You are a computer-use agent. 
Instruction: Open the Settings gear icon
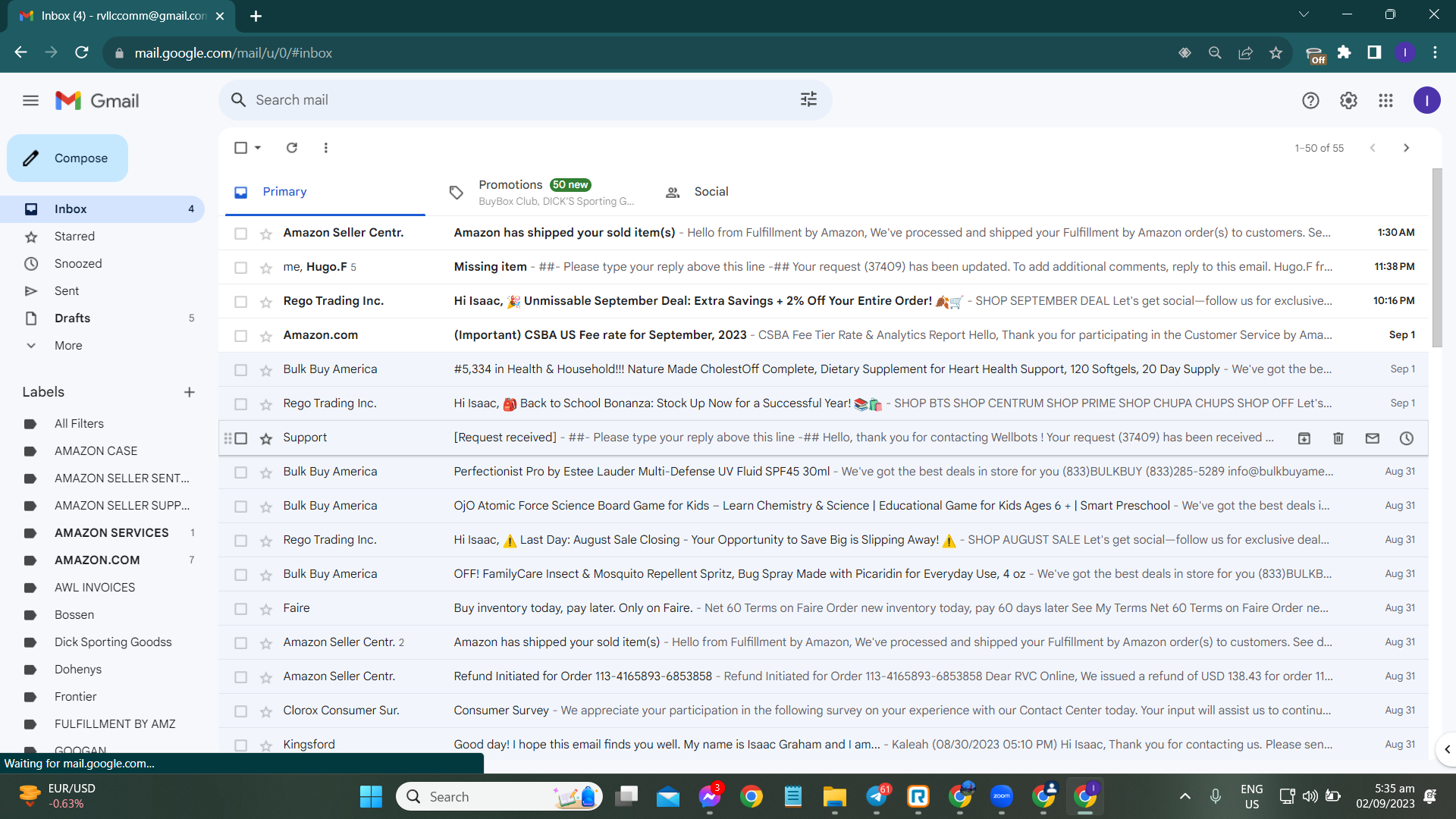pos(1348,100)
